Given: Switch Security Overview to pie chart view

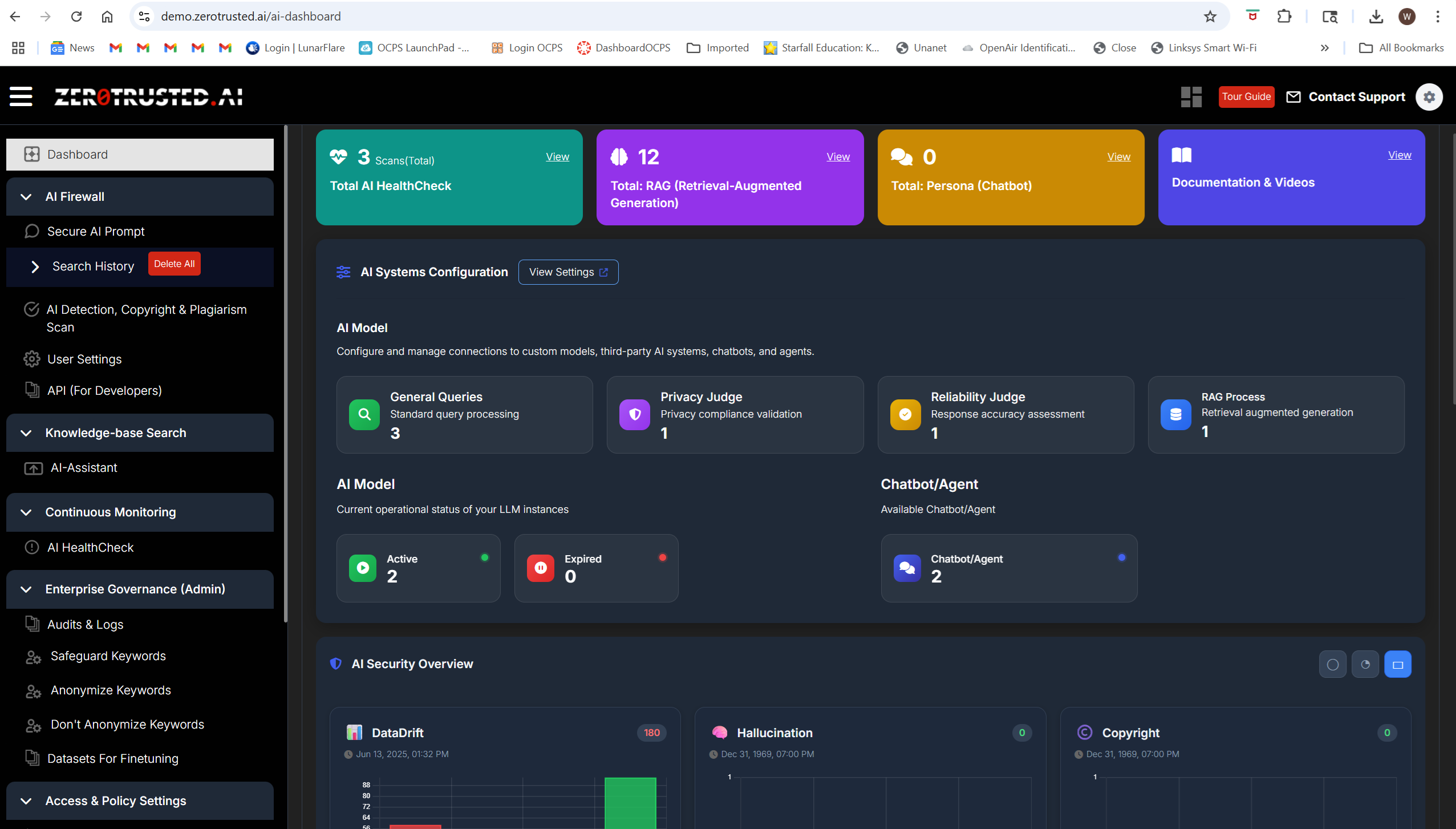Looking at the screenshot, I should click(1365, 664).
